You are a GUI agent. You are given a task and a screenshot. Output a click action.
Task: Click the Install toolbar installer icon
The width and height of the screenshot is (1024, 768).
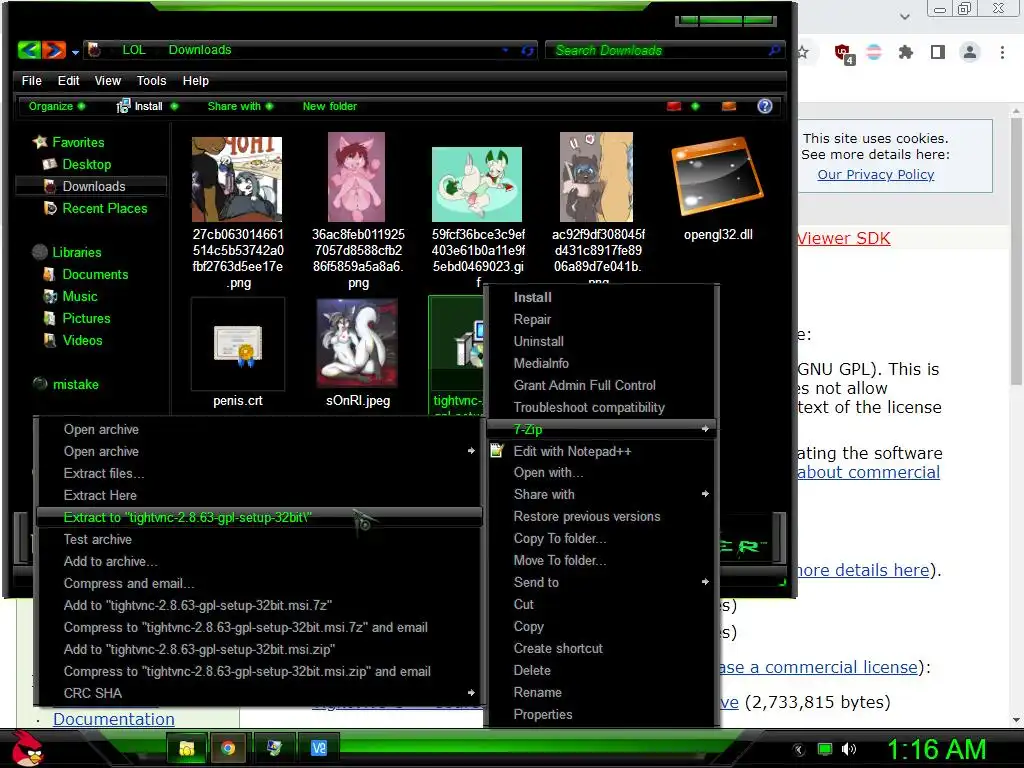(123, 106)
